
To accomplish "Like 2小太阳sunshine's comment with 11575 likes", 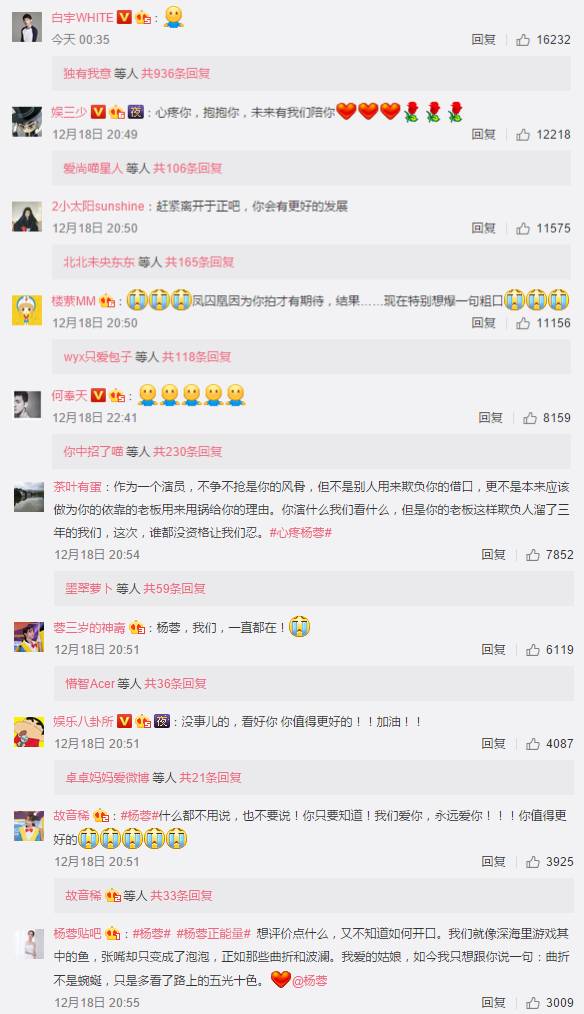I will coord(523,228).
